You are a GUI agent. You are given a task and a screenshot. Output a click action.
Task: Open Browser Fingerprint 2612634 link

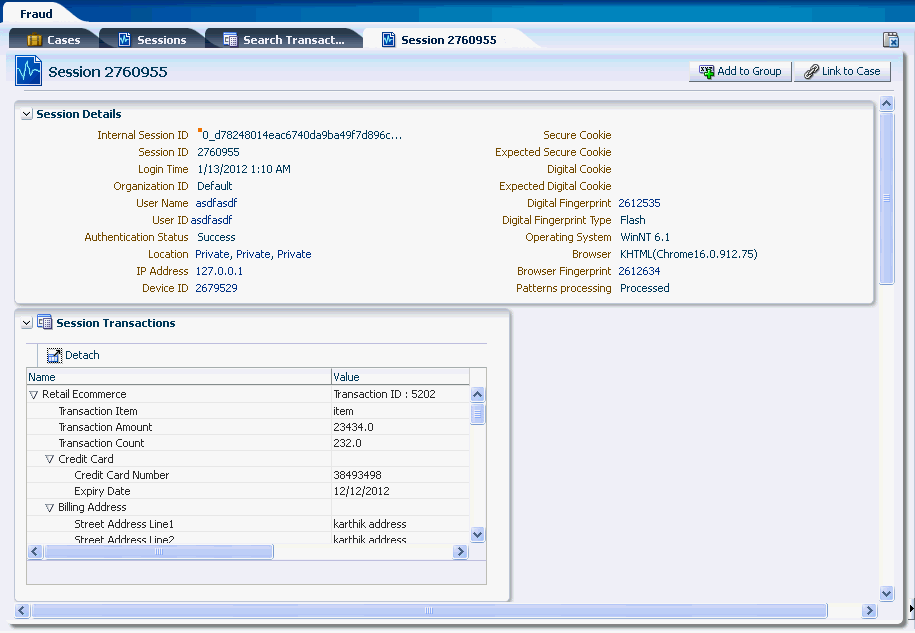pos(640,271)
